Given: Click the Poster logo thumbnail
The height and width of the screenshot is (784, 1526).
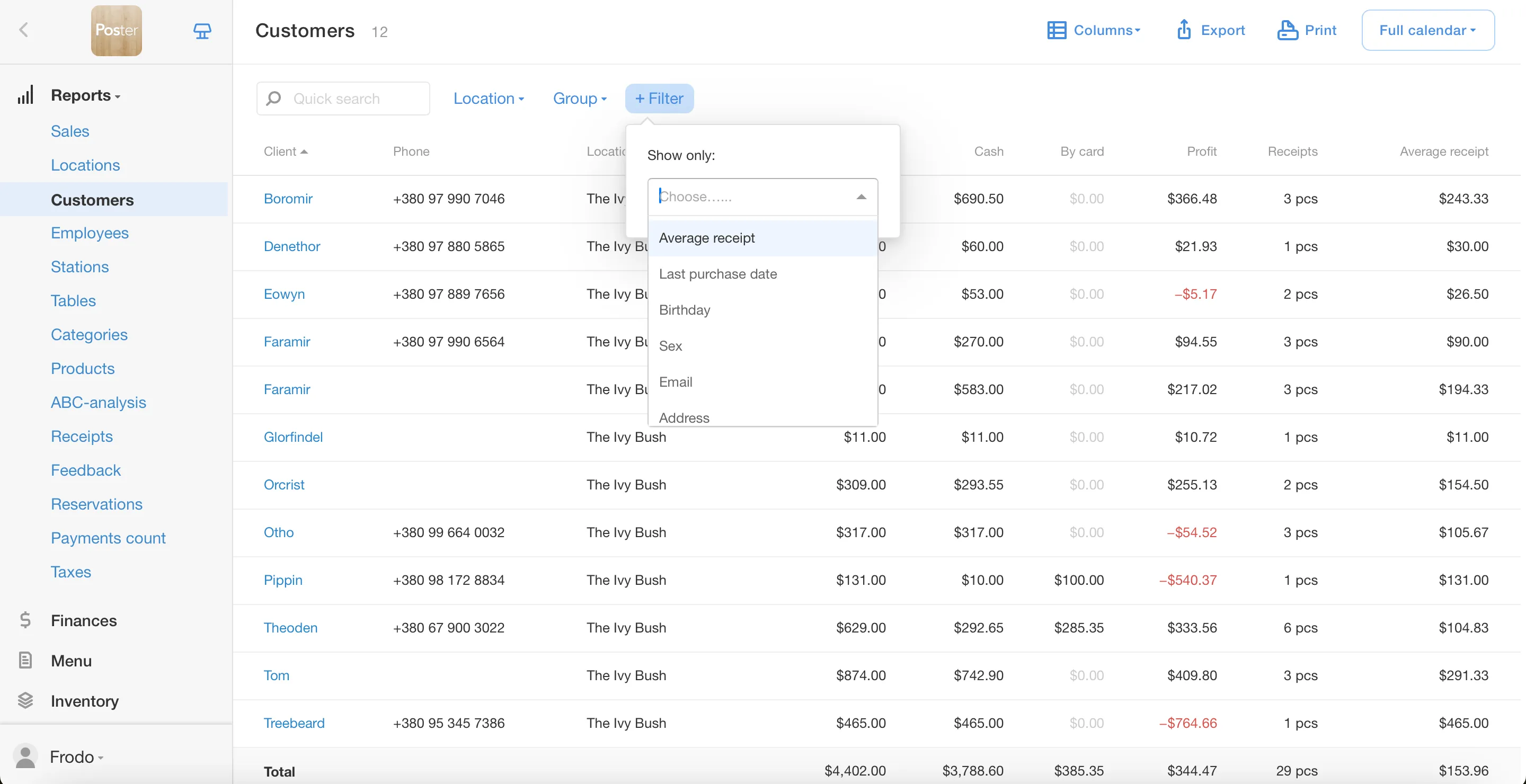Looking at the screenshot, I should 116,30.
